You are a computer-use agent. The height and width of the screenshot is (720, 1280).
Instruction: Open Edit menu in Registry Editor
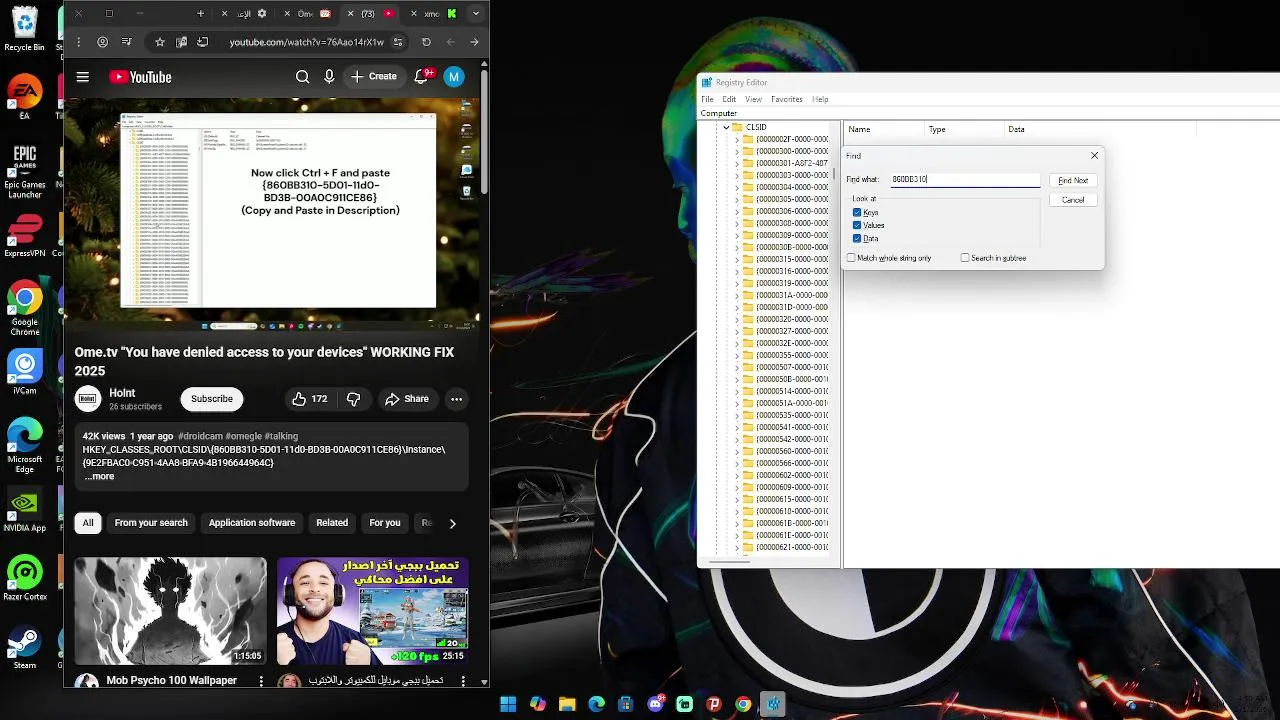pyautogui.click(x=729, y=99)
